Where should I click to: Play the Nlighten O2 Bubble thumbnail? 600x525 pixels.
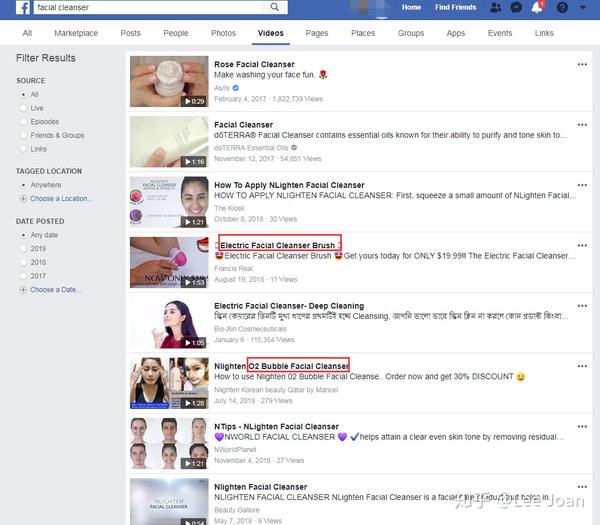169,383
